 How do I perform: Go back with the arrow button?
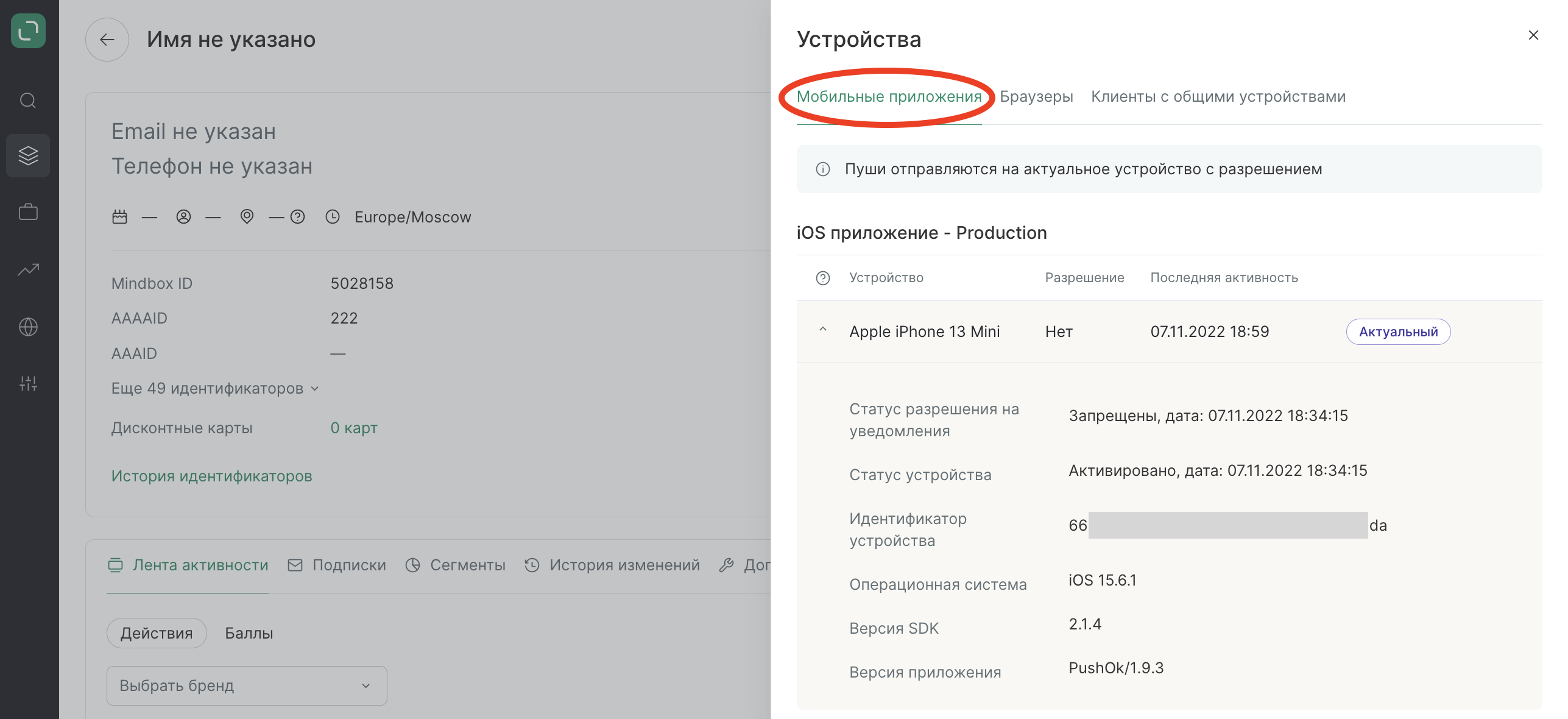(107, 40)
